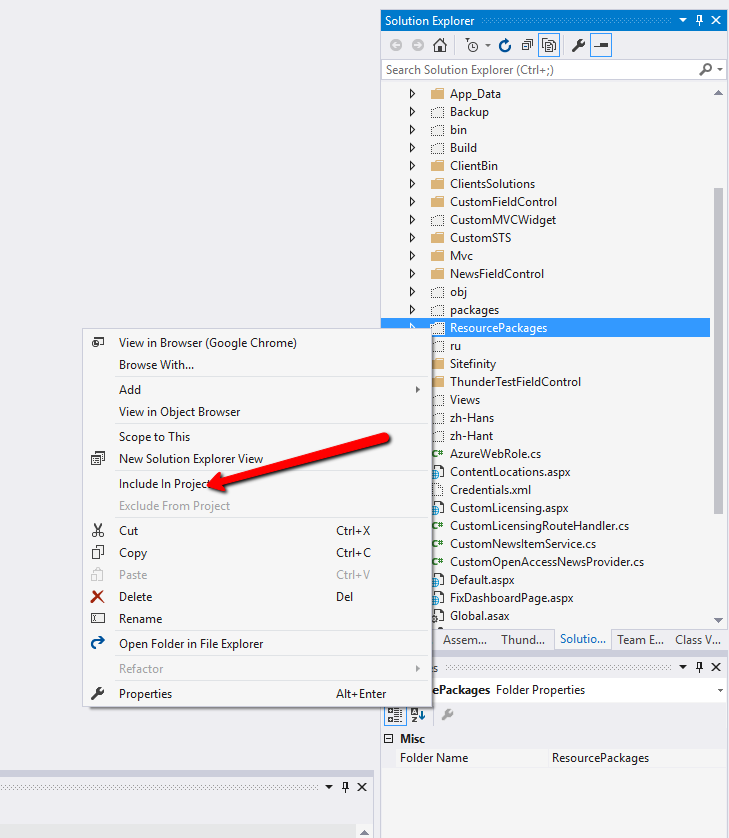Click the Solution Explorer vertical scrollbar thumb

718,350
